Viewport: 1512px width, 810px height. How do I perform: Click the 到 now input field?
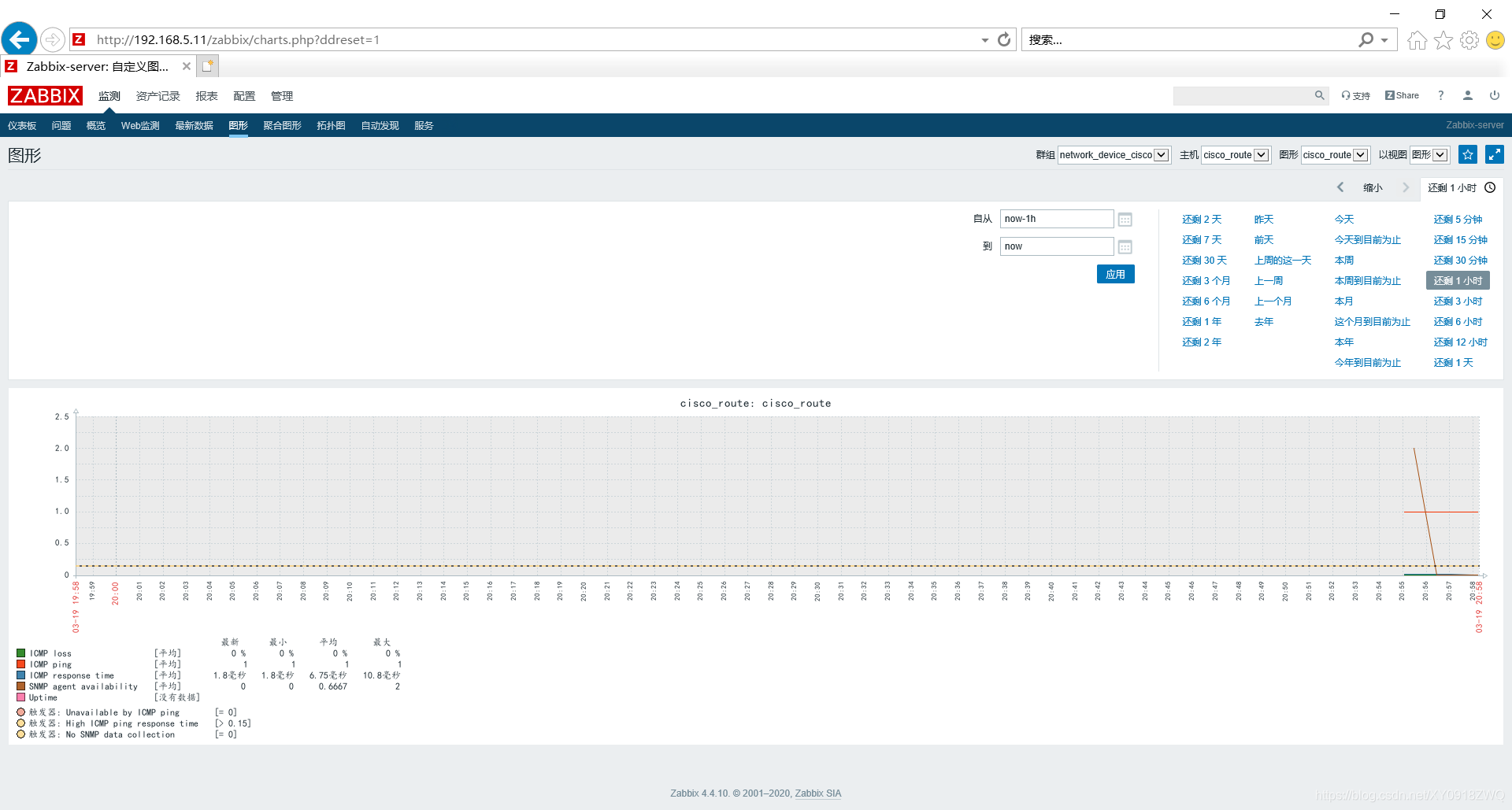tap(1057, 246)
